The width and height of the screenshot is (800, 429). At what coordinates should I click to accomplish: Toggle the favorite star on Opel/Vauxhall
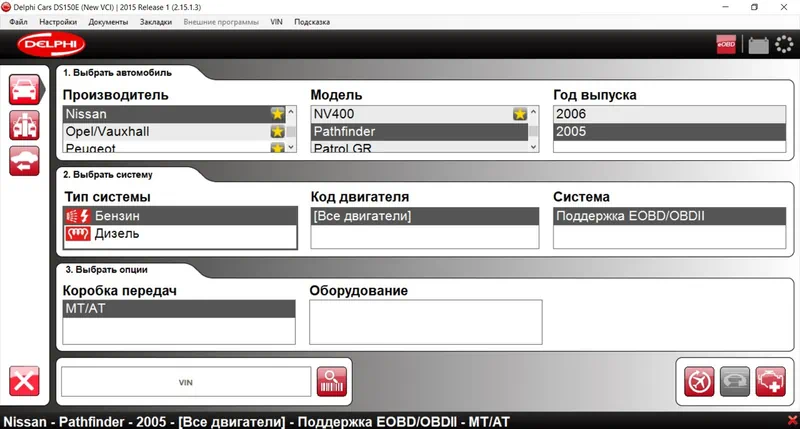tap(278, 132)
